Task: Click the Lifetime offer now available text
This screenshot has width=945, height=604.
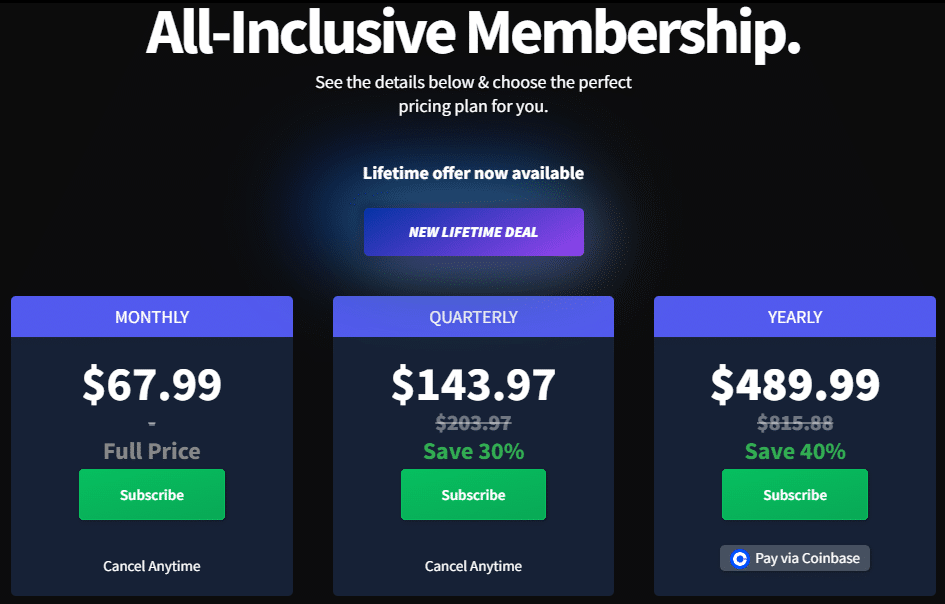Action: coord(473,173)
